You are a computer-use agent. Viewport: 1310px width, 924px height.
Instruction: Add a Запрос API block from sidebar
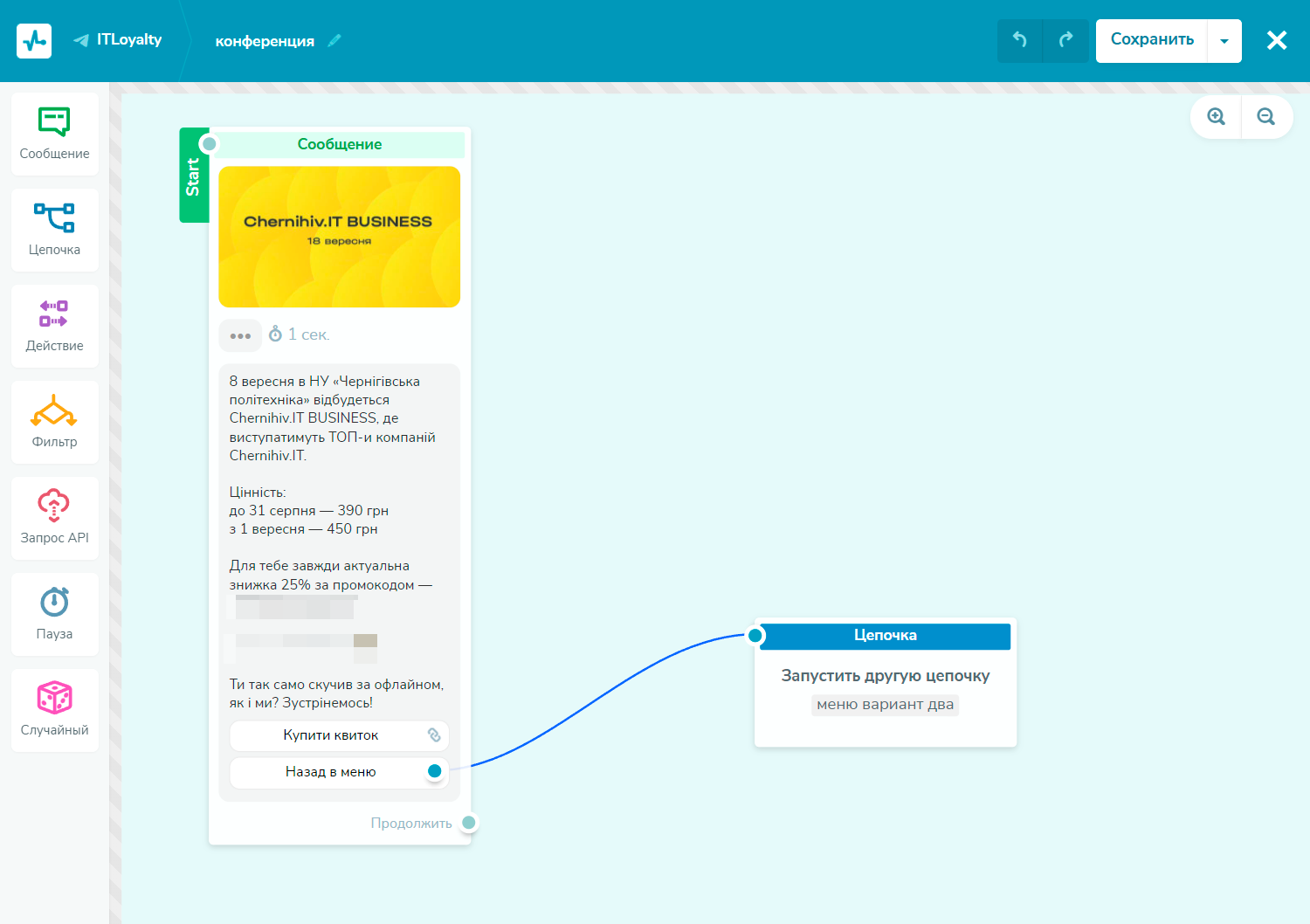tap(55, 518)
